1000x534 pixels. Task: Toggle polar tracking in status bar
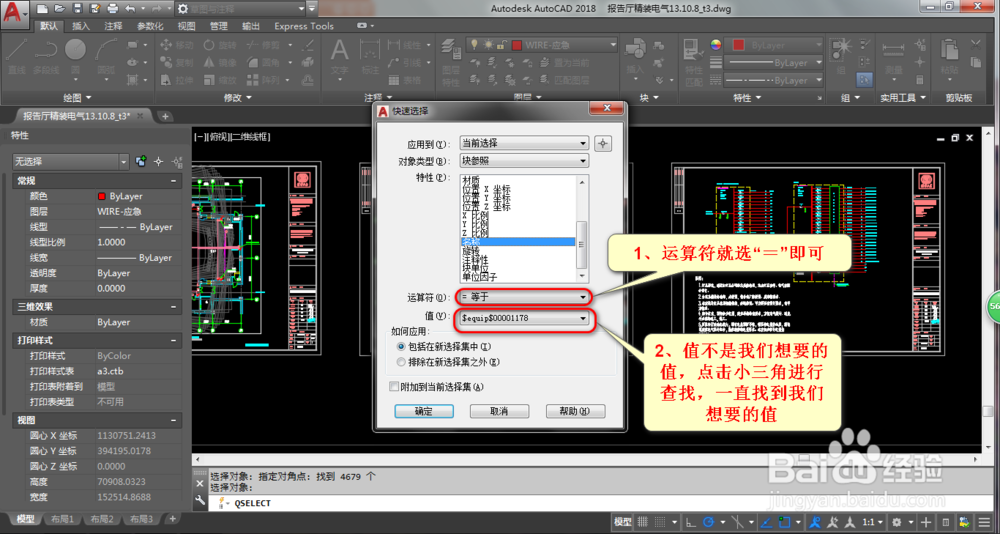click(x=710, y=521)
